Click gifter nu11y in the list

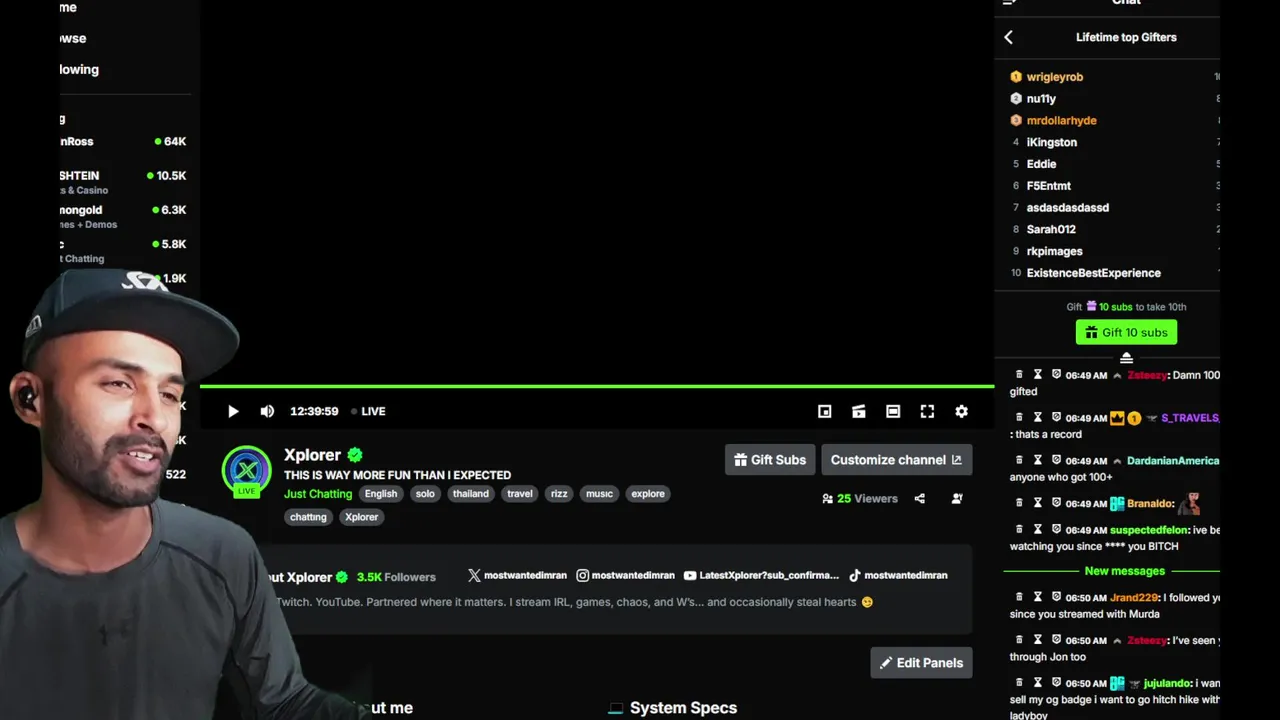pos(1041,99)
